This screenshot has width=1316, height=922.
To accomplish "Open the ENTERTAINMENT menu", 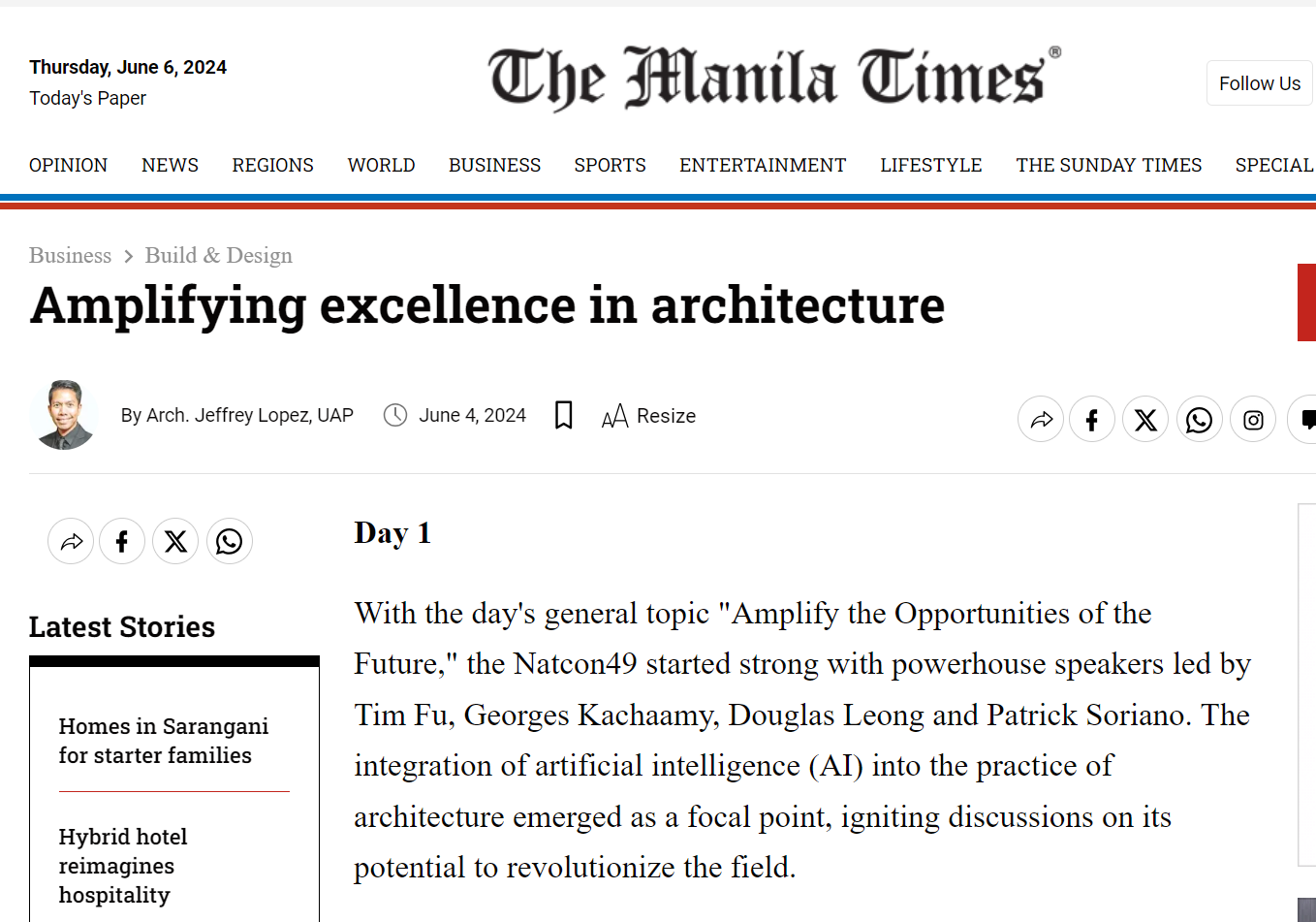I will click(x=763, y=165).
